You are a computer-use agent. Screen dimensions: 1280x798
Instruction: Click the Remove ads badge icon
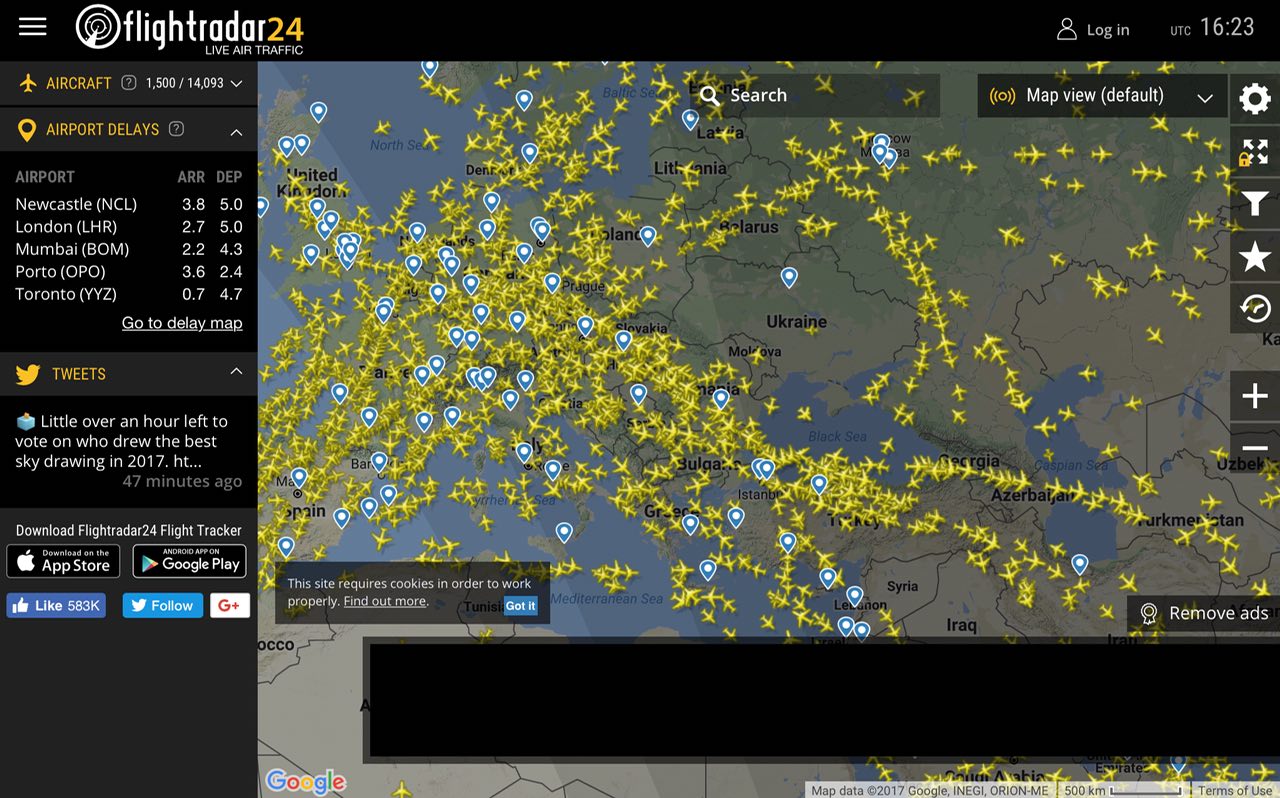[x=1148, y=613]
